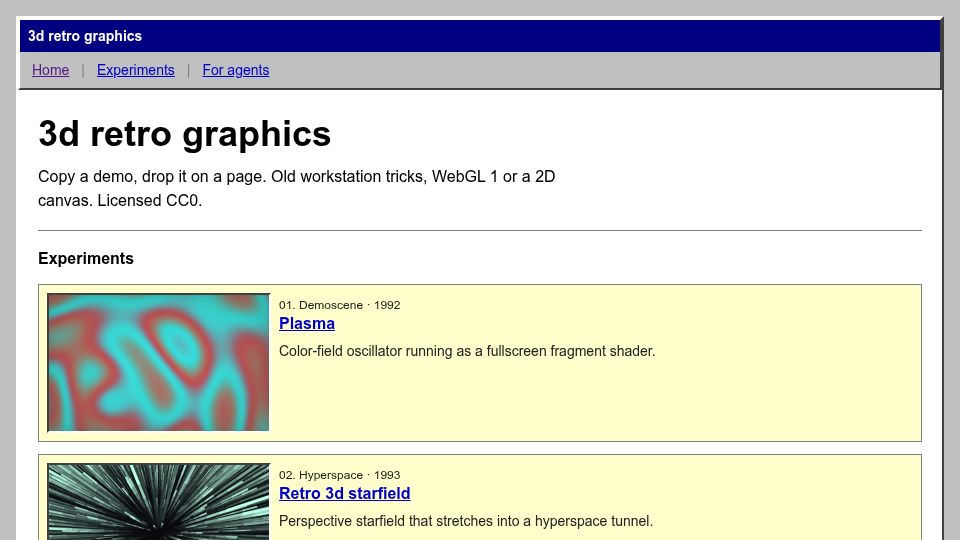
Task: Click the '01. Demoscene · 1992' label
Action: point(340,305)
